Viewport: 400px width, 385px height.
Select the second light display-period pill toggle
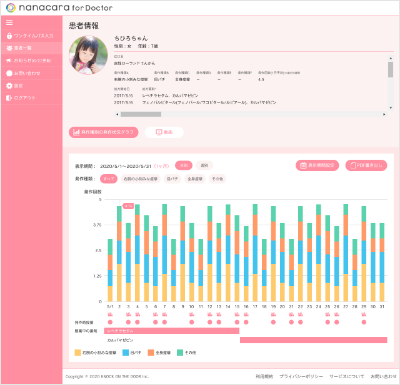(204, 165)
